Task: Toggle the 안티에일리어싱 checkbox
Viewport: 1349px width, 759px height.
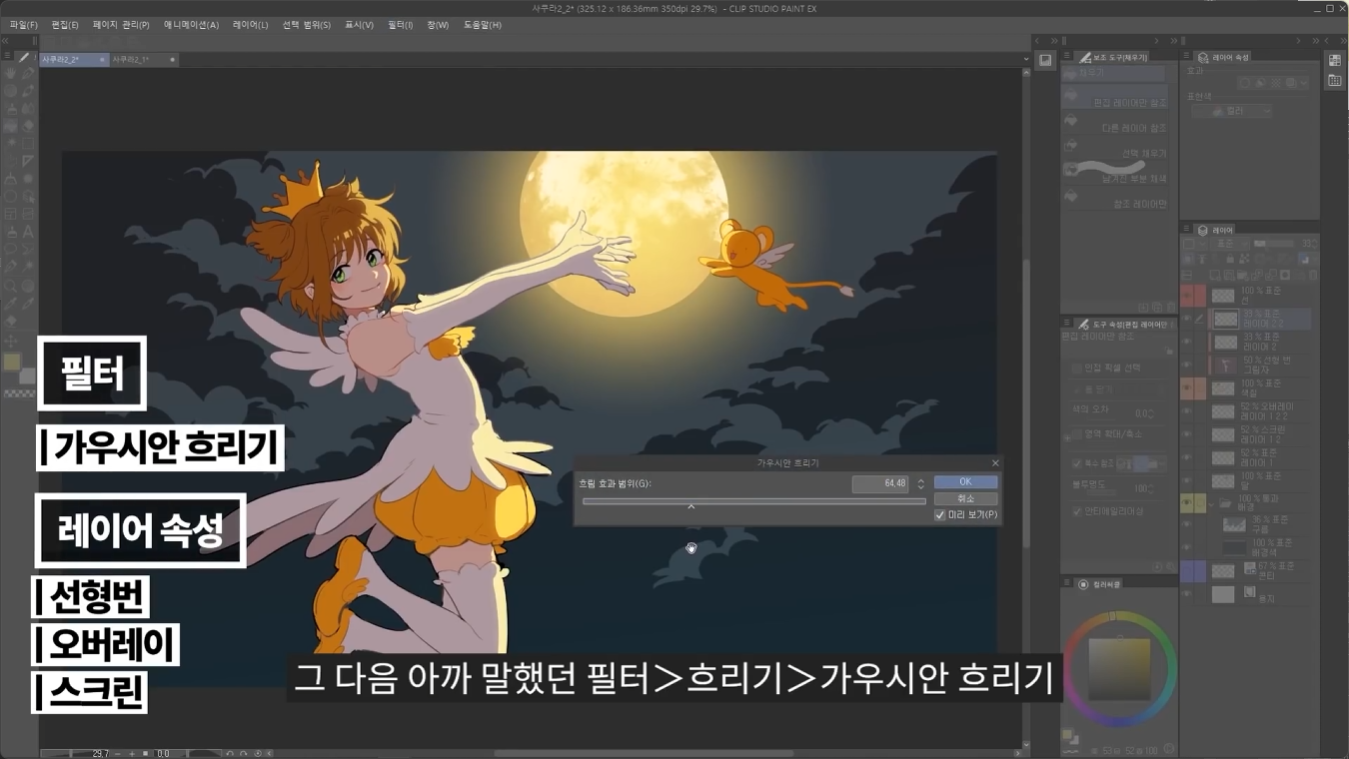Action: tap(1076, 511)
